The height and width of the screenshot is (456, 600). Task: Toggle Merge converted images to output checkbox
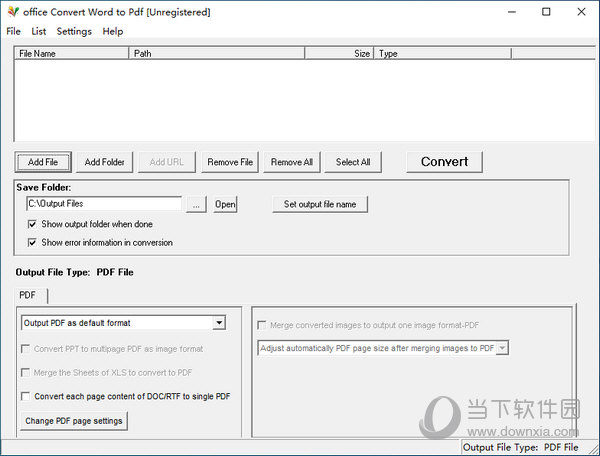[262, 326]
